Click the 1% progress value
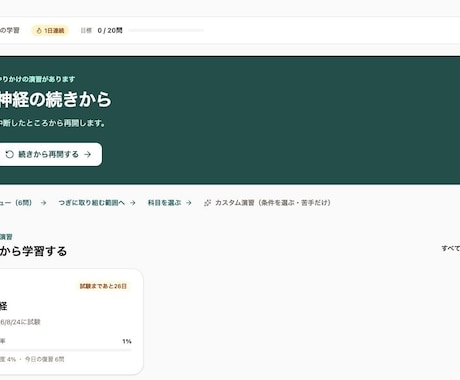Screen dimensions: 460x380 click(x=127, y=341)
